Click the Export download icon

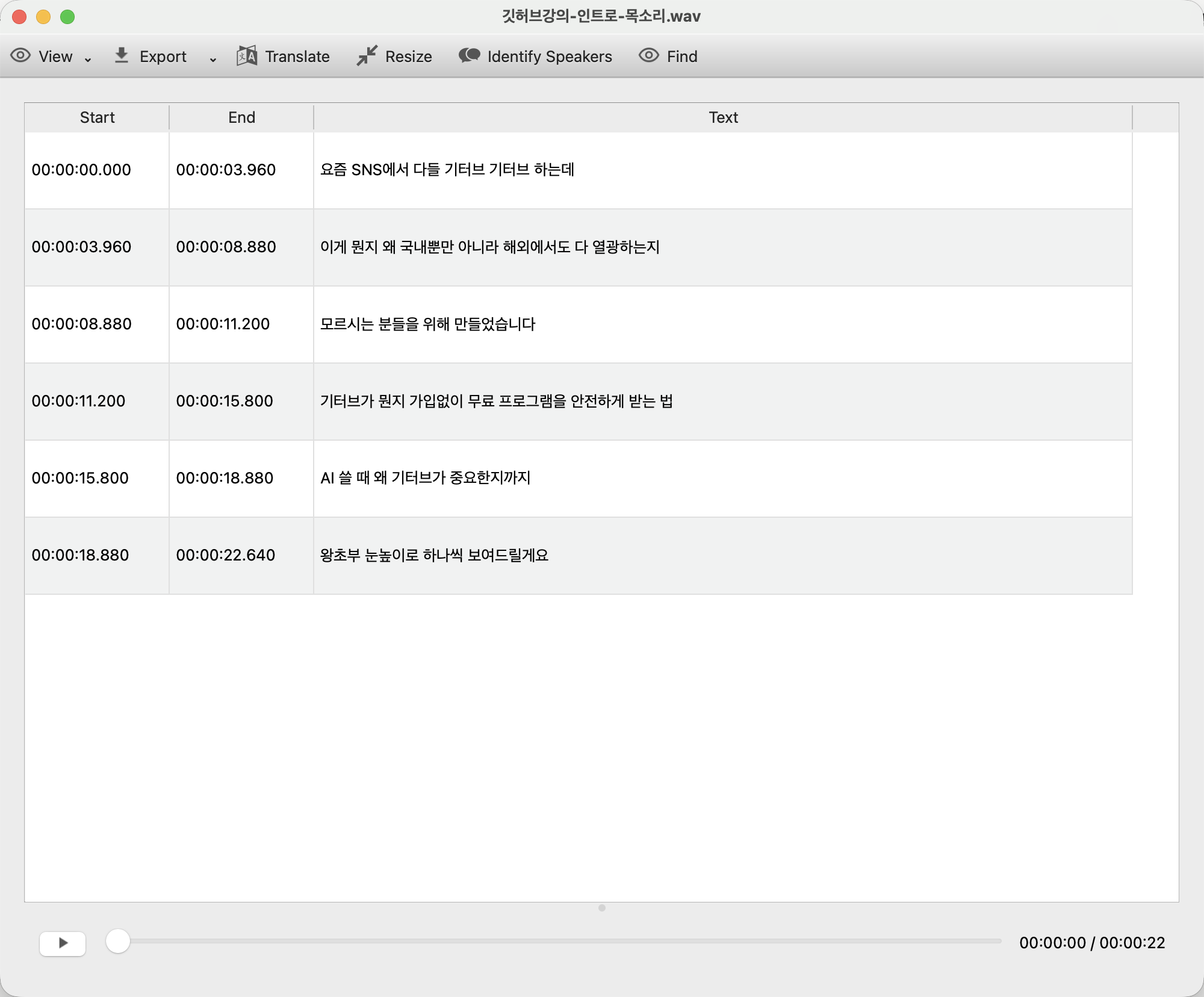tap(122, 55)
